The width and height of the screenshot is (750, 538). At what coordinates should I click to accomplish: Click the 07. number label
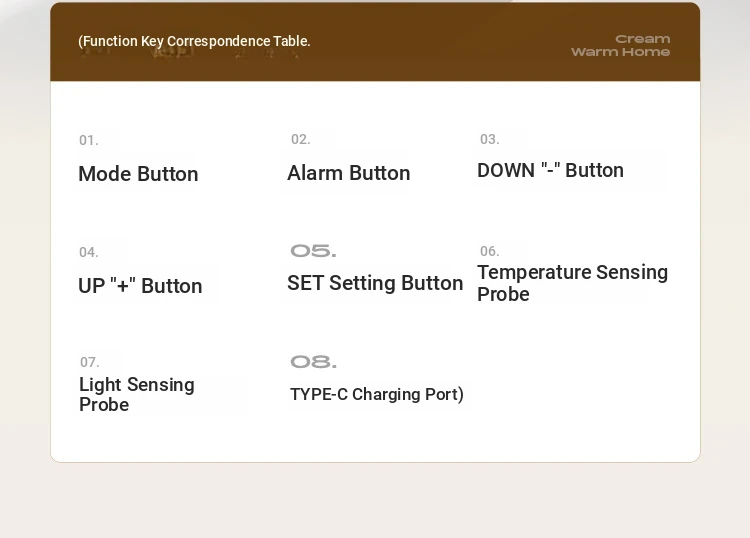tap(89, 362)
